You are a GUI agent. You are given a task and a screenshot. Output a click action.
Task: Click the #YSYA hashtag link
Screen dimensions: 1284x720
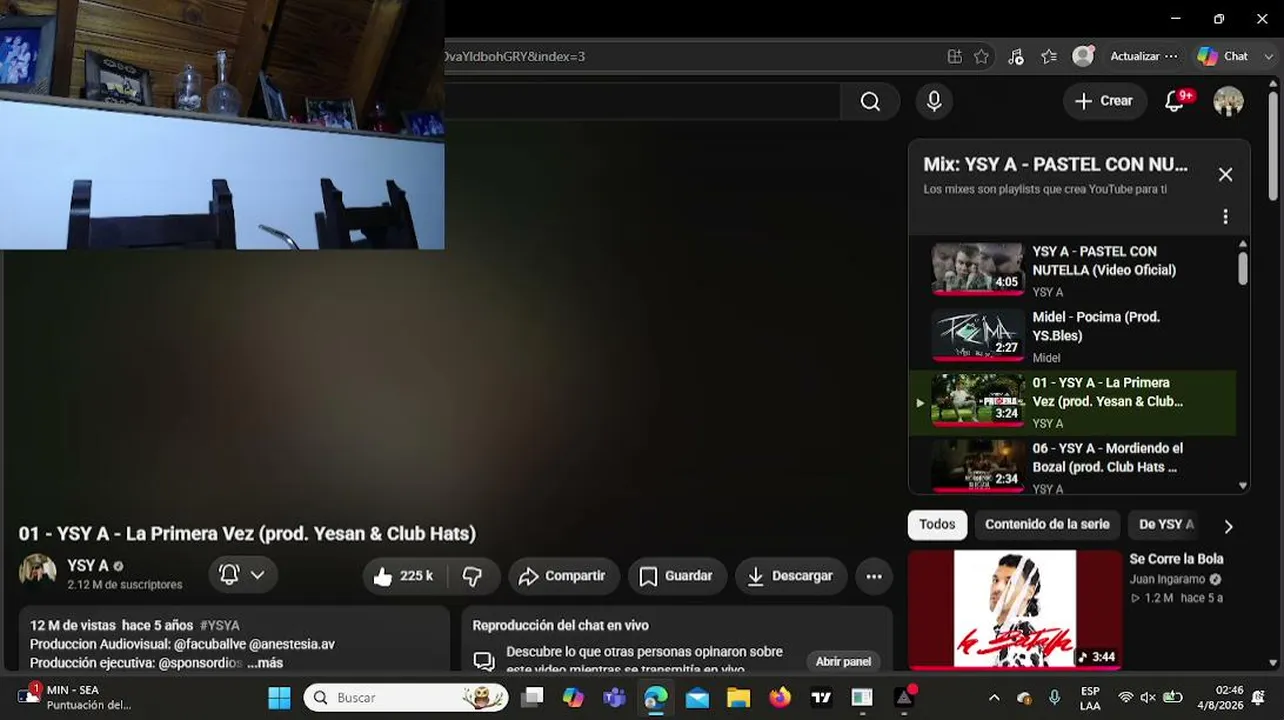220,625
